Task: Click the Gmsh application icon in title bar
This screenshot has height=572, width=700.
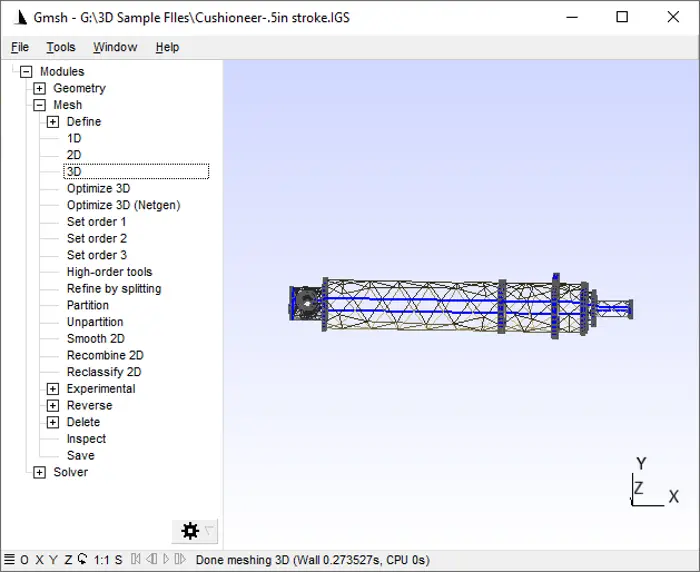Action: tap(21, 17)
